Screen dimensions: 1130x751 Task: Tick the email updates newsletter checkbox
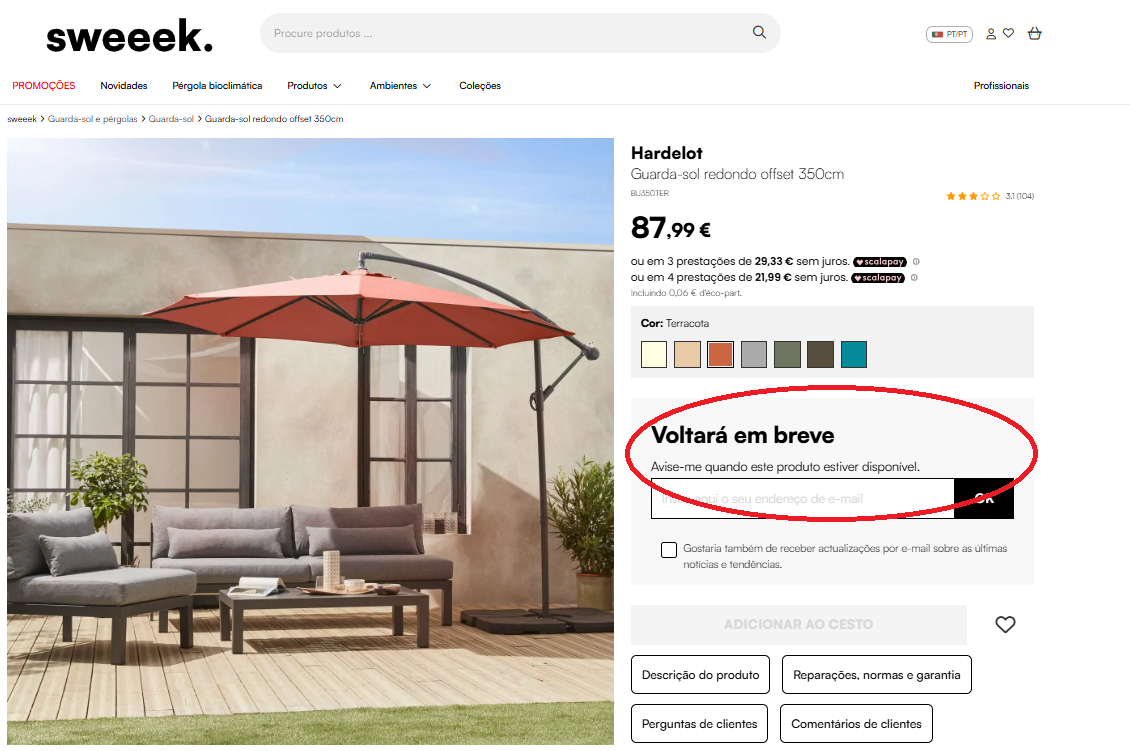(x=669, y=550)
